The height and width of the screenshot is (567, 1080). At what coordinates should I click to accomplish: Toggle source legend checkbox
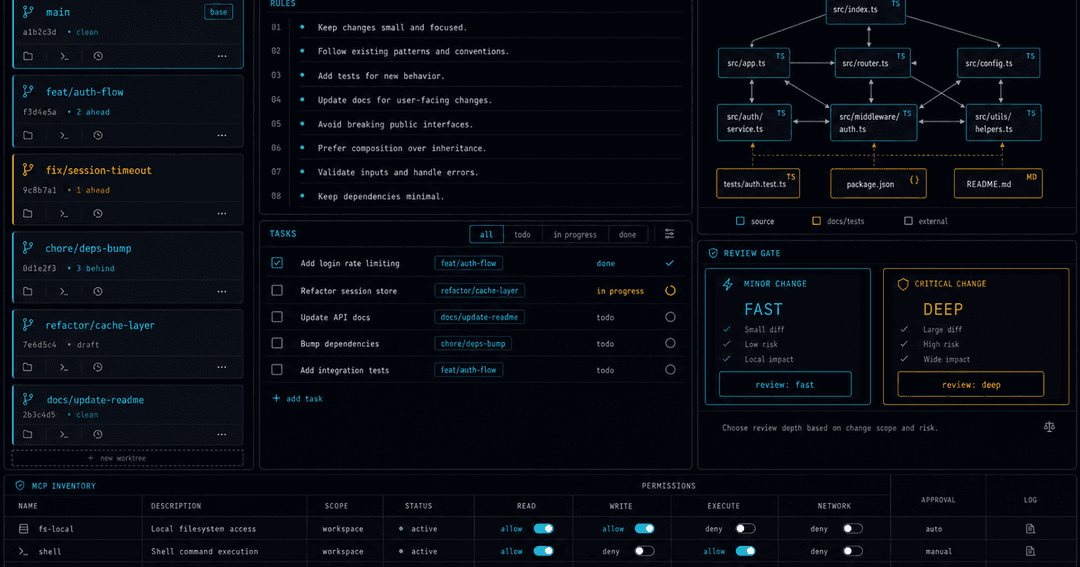pyautogui.click(x=740, y=221)
